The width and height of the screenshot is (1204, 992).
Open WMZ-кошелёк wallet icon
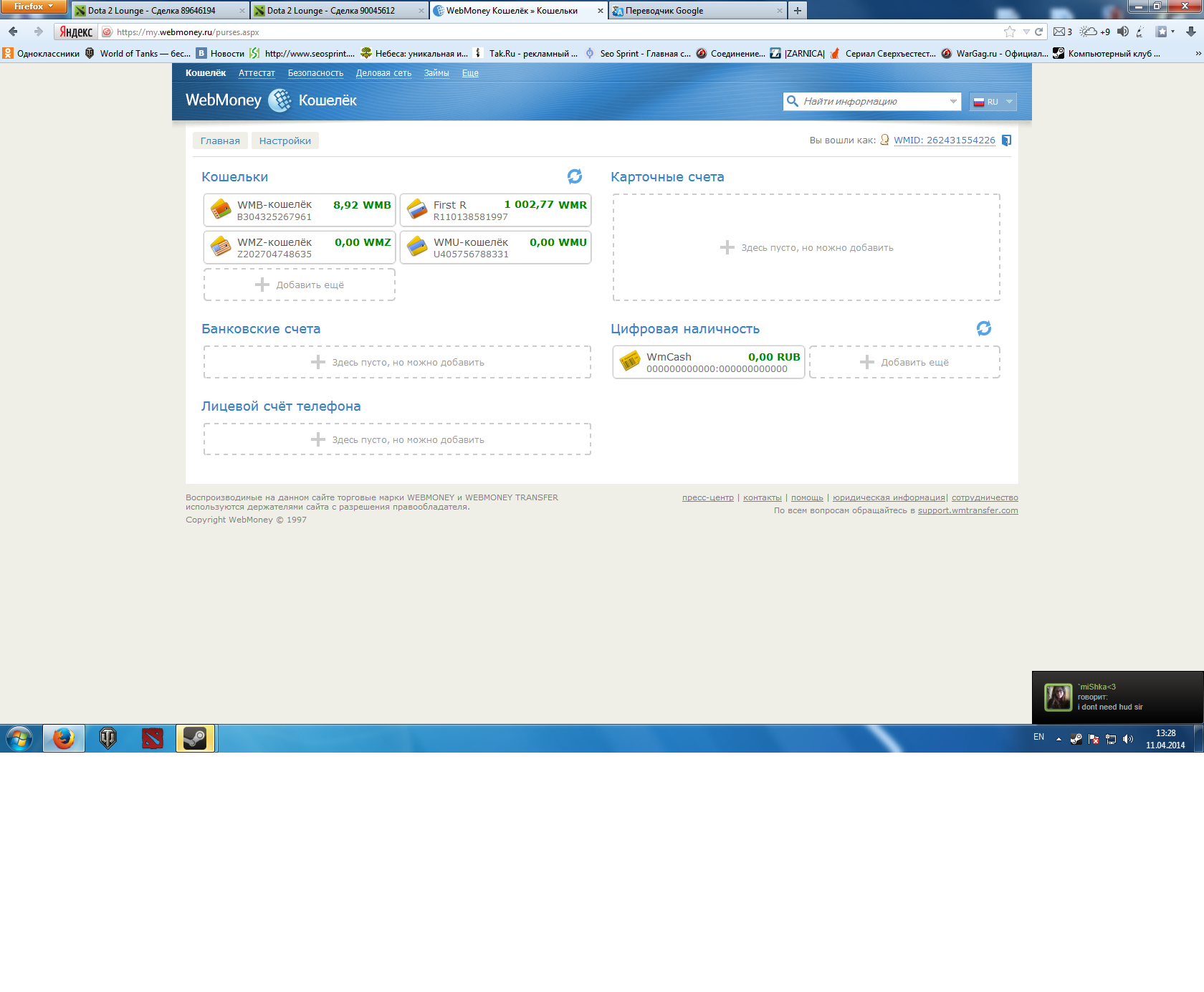[x=221, y=247]
